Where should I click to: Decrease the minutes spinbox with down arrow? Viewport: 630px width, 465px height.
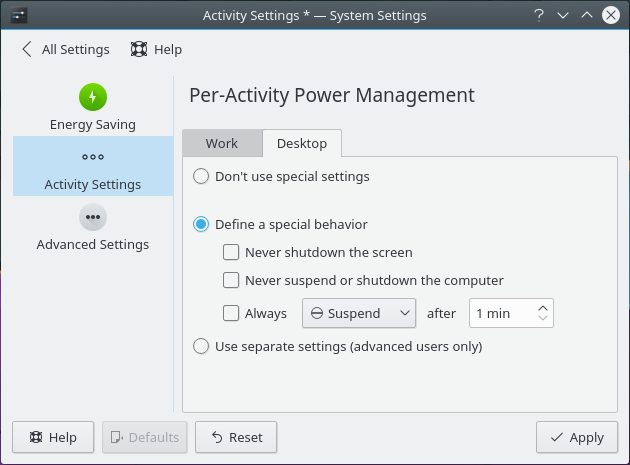pyautogui.click(x=543, y=319)
